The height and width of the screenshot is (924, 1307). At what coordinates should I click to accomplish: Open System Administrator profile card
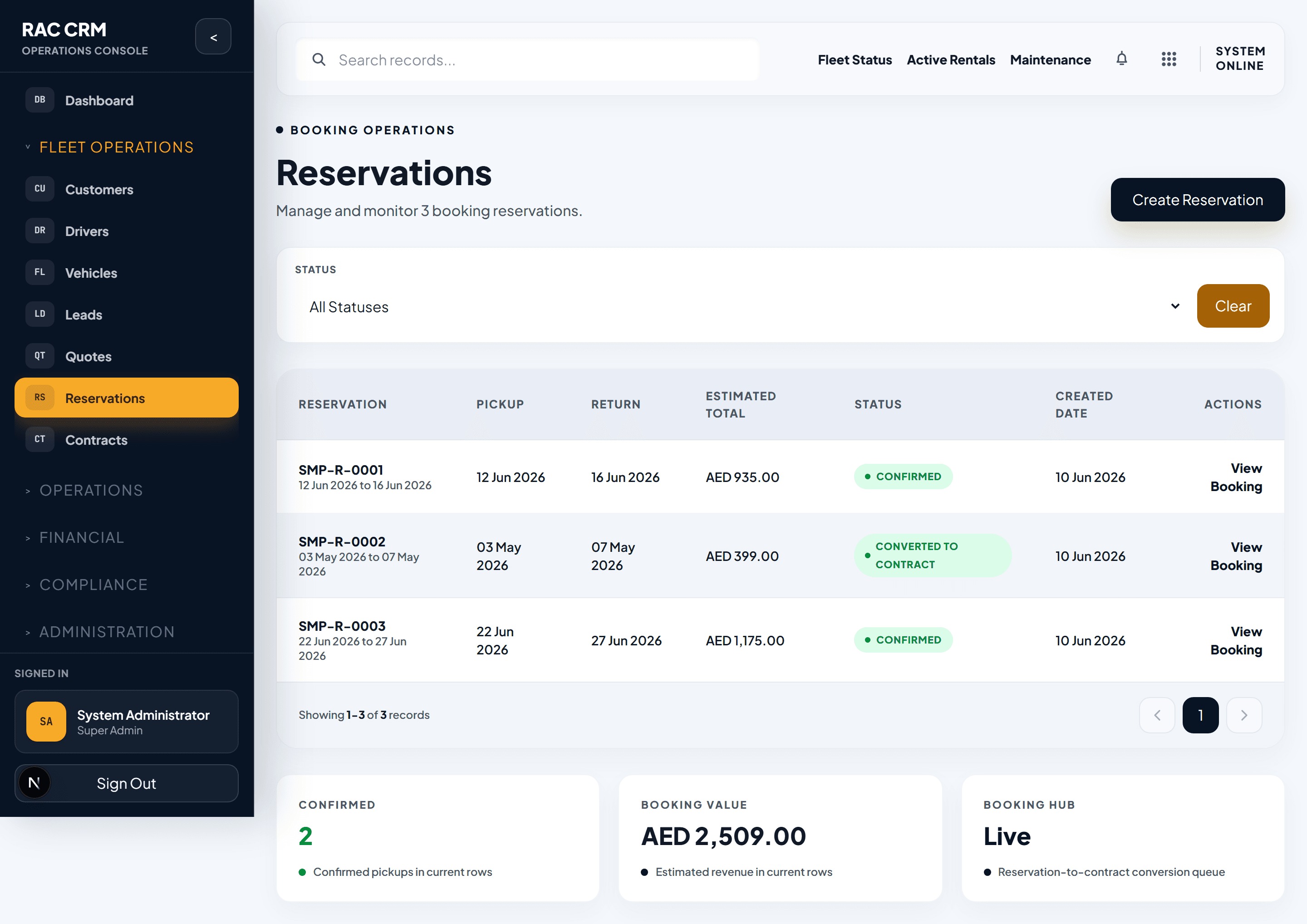pyautogui.click(x=126, y=721)
